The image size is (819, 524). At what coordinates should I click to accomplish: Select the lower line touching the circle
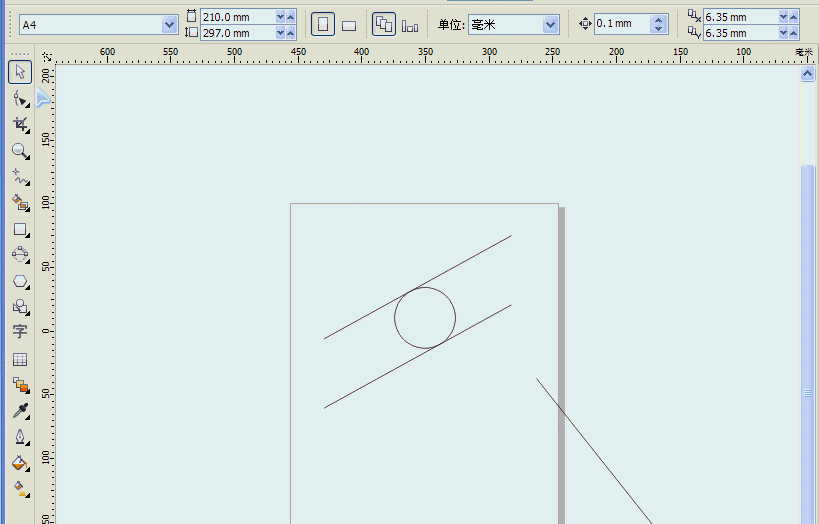(x=417, y=356)
